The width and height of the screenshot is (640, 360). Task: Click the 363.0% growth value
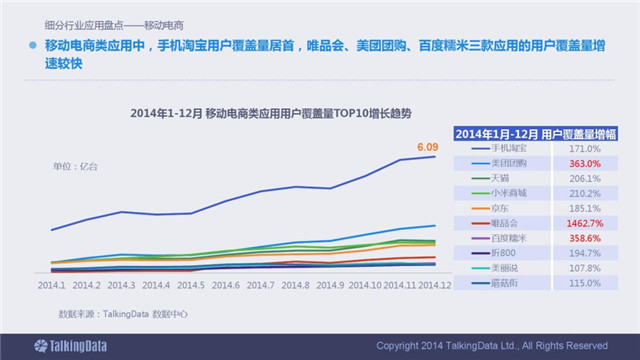pyautogui.click(x=585, y=164)
